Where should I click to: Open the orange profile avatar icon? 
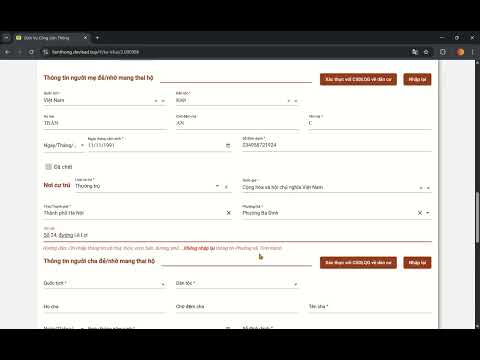(460, 52)
